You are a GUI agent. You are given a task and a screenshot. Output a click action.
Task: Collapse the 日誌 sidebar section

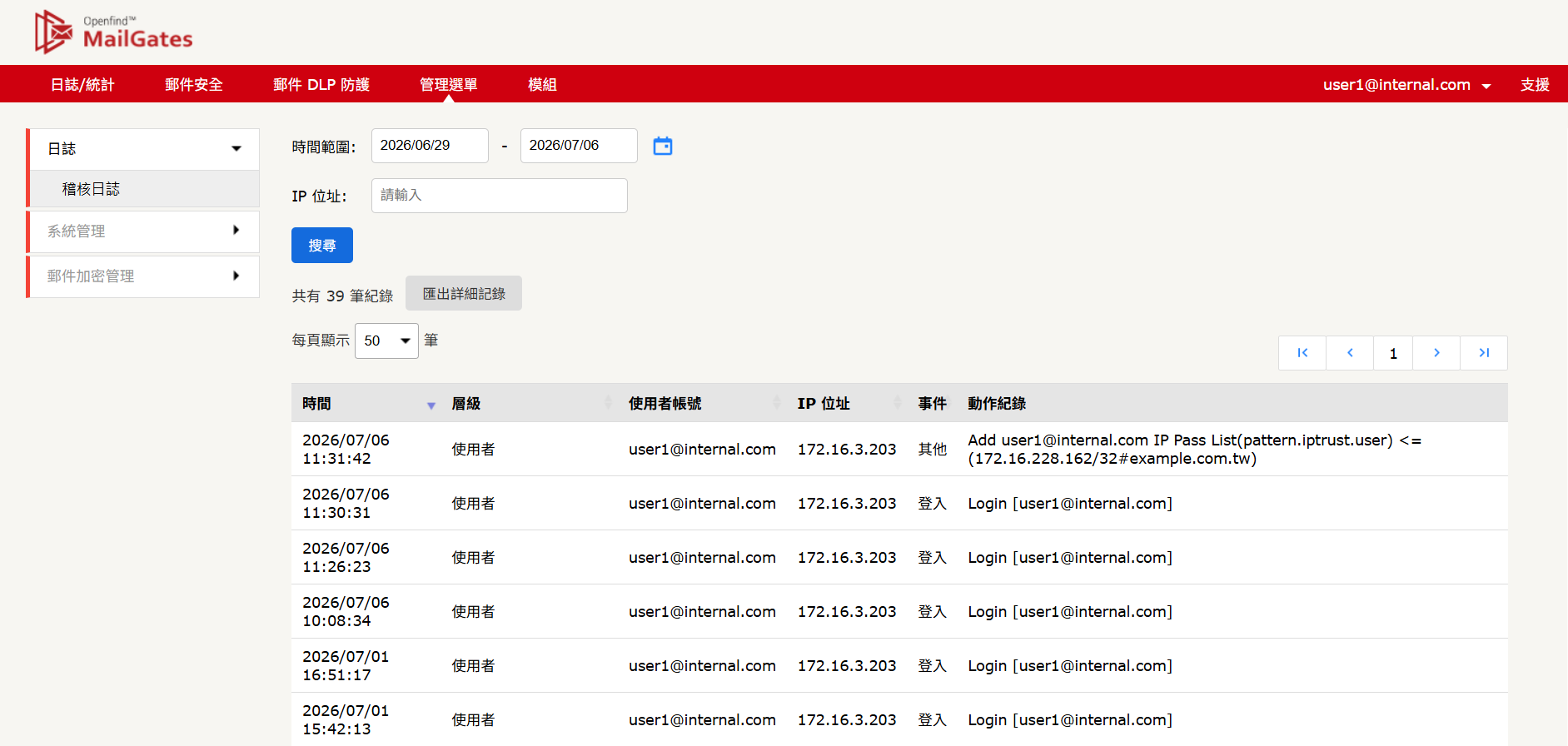(x=143, y=149)
